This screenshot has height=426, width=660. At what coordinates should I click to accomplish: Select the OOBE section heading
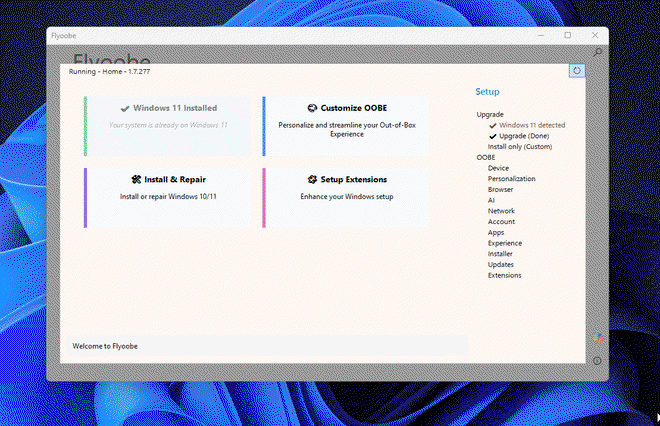coord(486,157)
